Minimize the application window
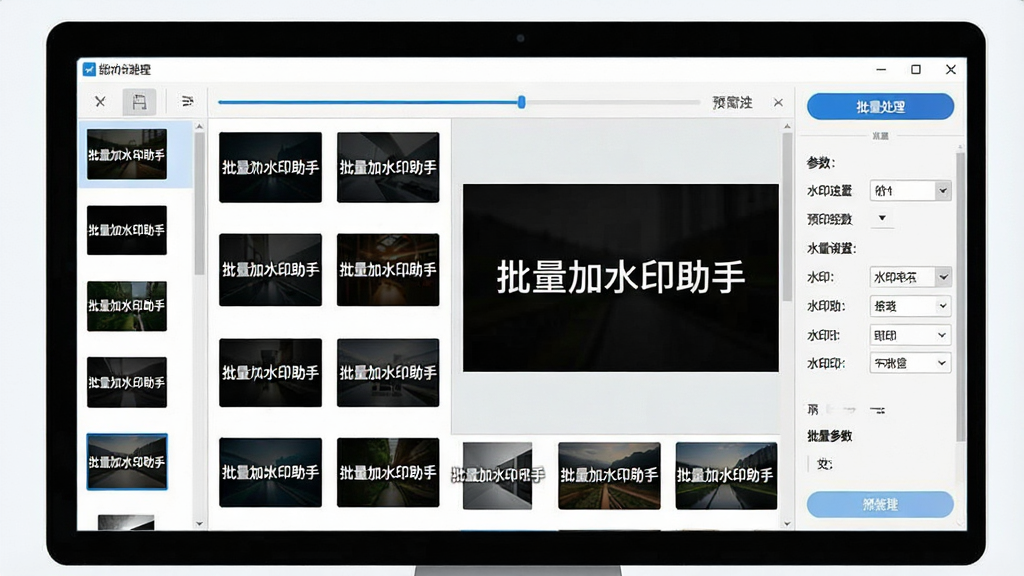The height and width of the screenshot is (576, 1024). coord(881,69)
